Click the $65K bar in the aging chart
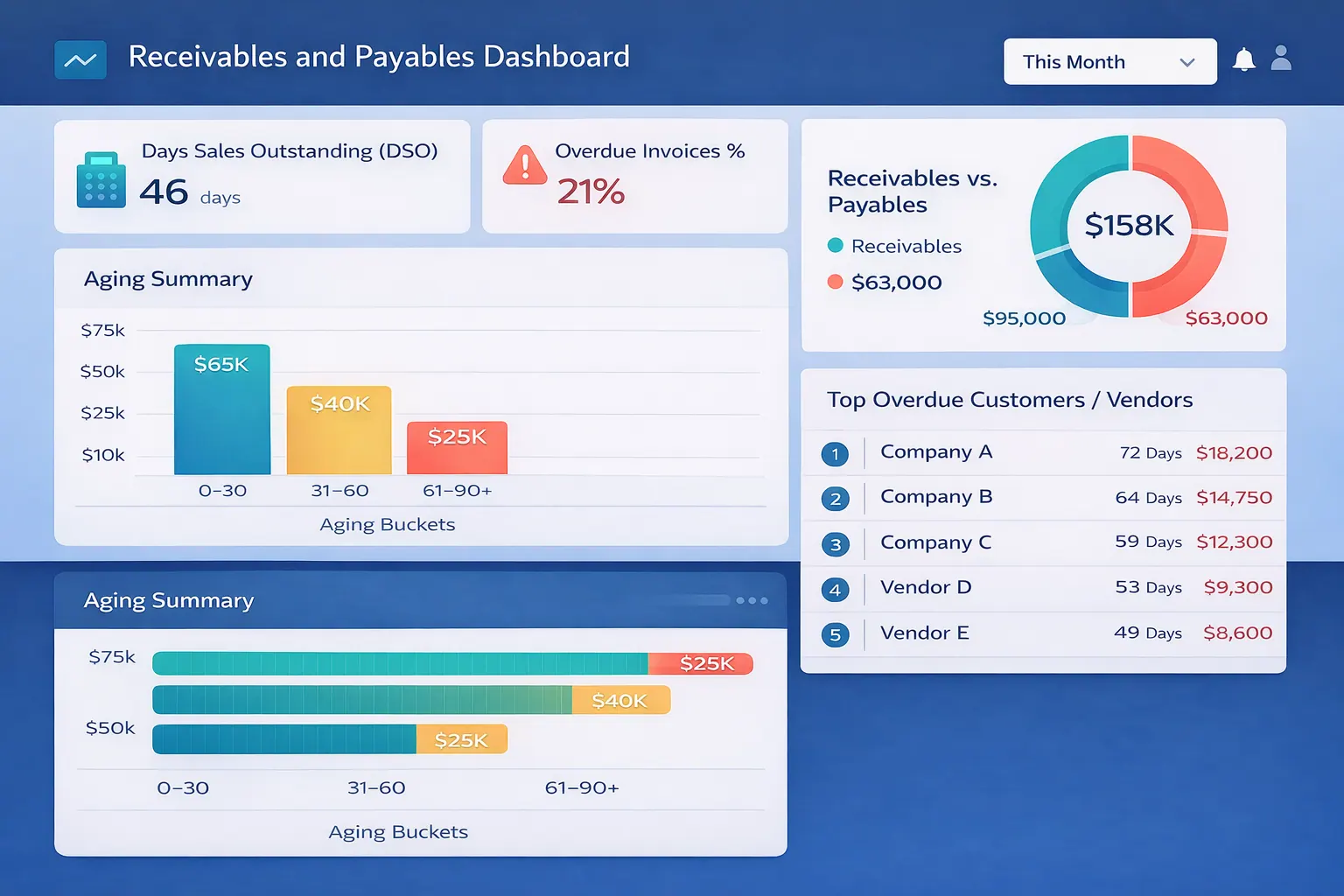 coord(222,411)
